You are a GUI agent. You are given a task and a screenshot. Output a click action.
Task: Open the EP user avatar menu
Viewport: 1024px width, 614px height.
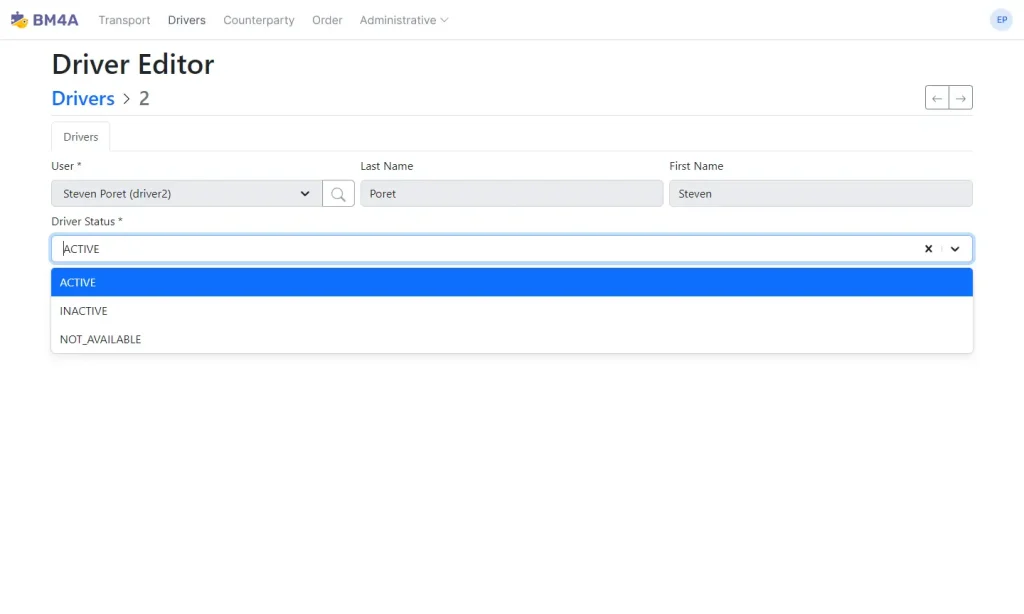pos(1001,20)
